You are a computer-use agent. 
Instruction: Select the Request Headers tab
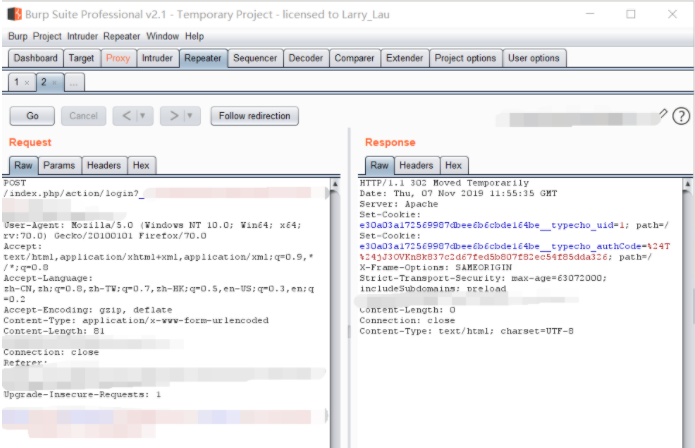[x=104, y=165]
